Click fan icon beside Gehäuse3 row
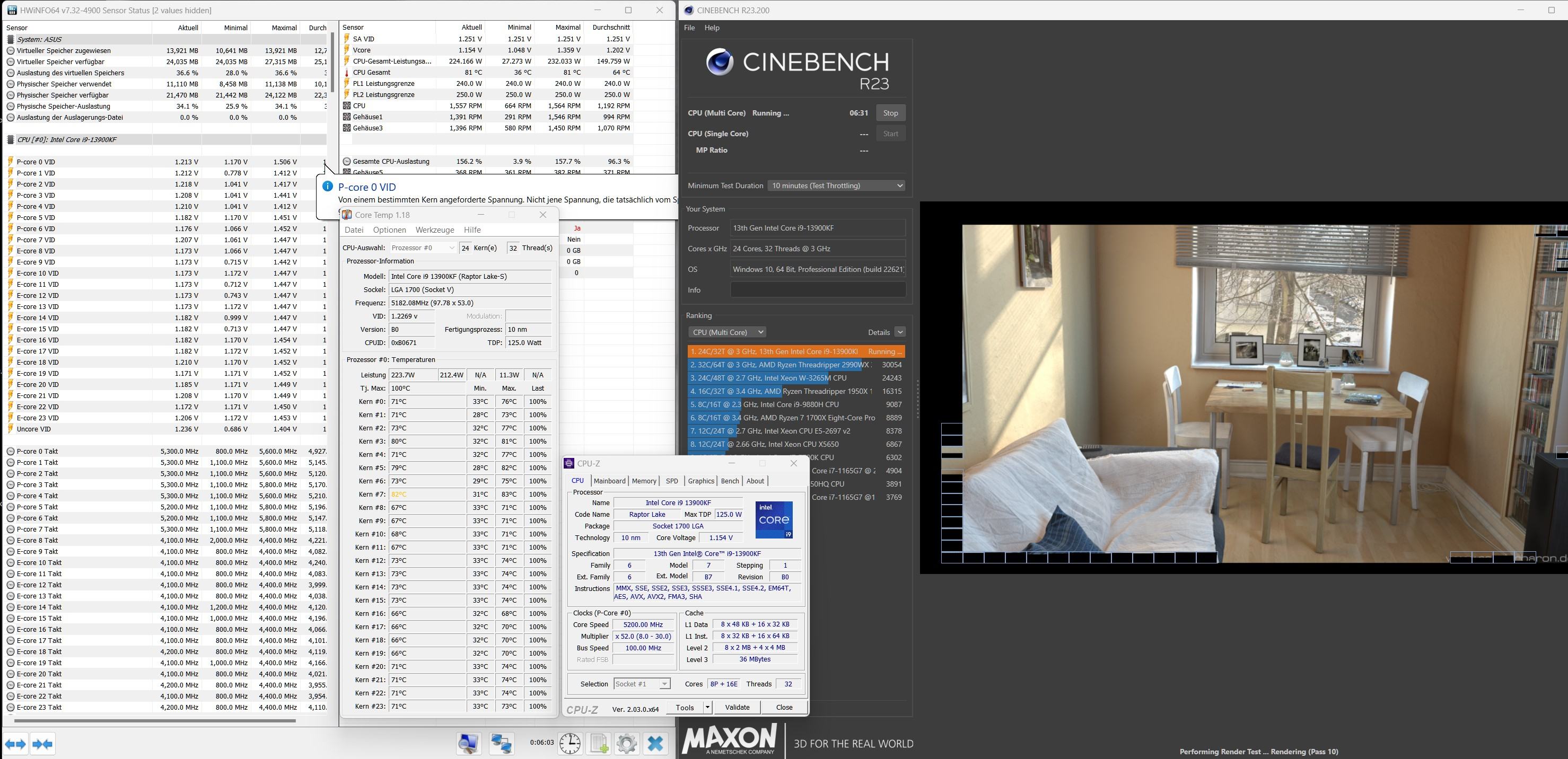Screen dimensions: 1568x759 pyautogui.click(x=347, y=128)
